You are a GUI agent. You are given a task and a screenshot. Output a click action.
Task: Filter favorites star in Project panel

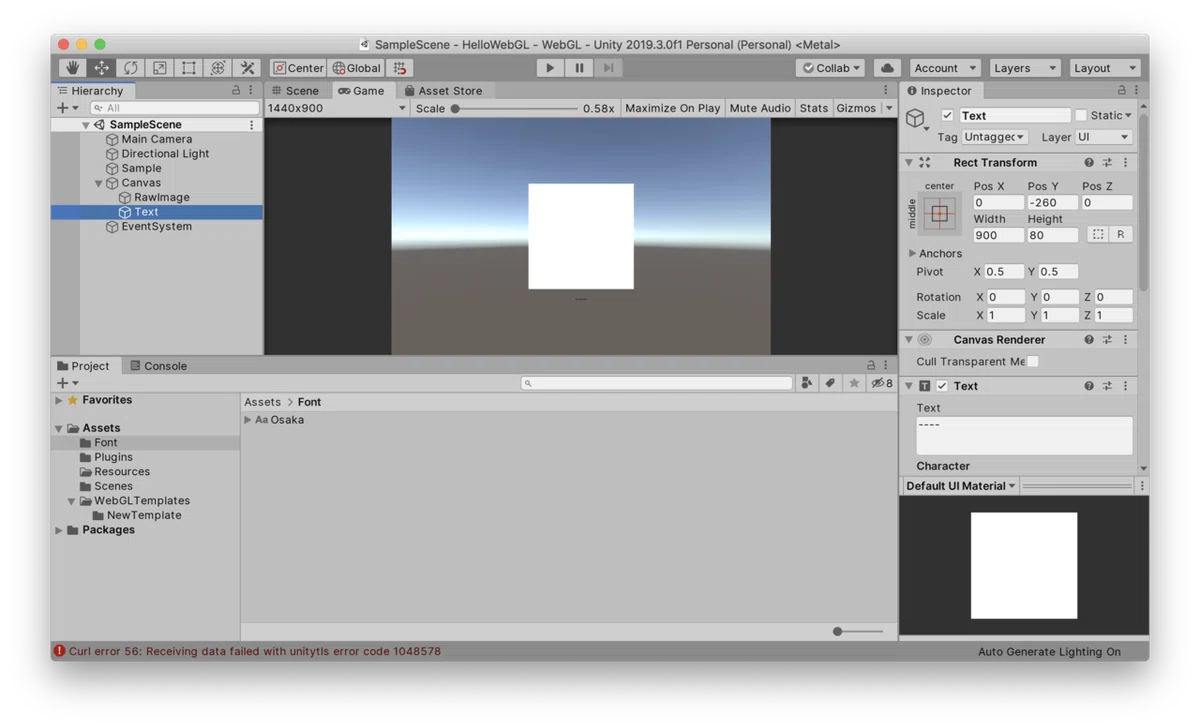(x=854, y=383)
